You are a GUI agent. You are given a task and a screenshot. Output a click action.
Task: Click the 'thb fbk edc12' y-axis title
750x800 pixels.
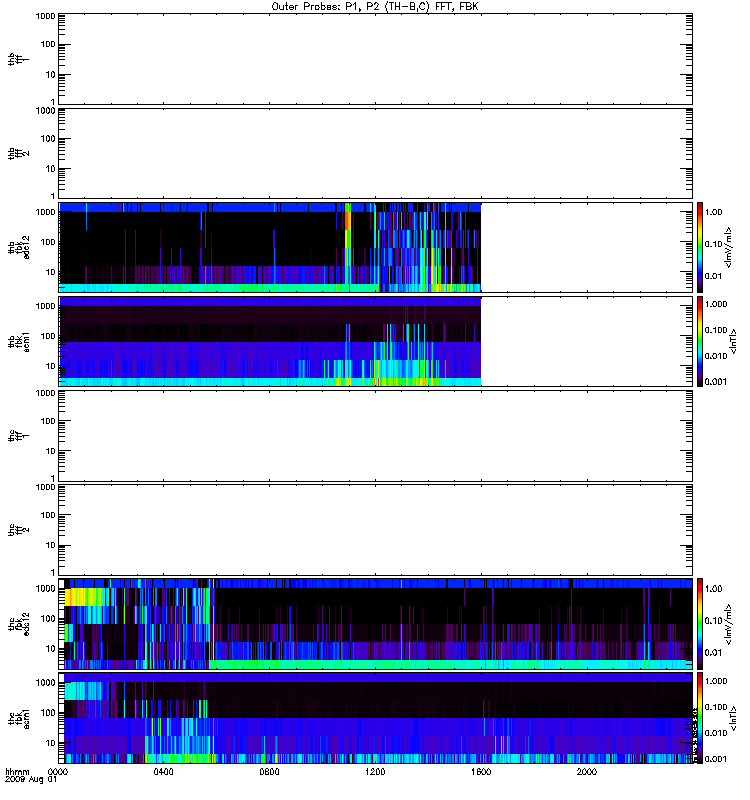[19, 247]
